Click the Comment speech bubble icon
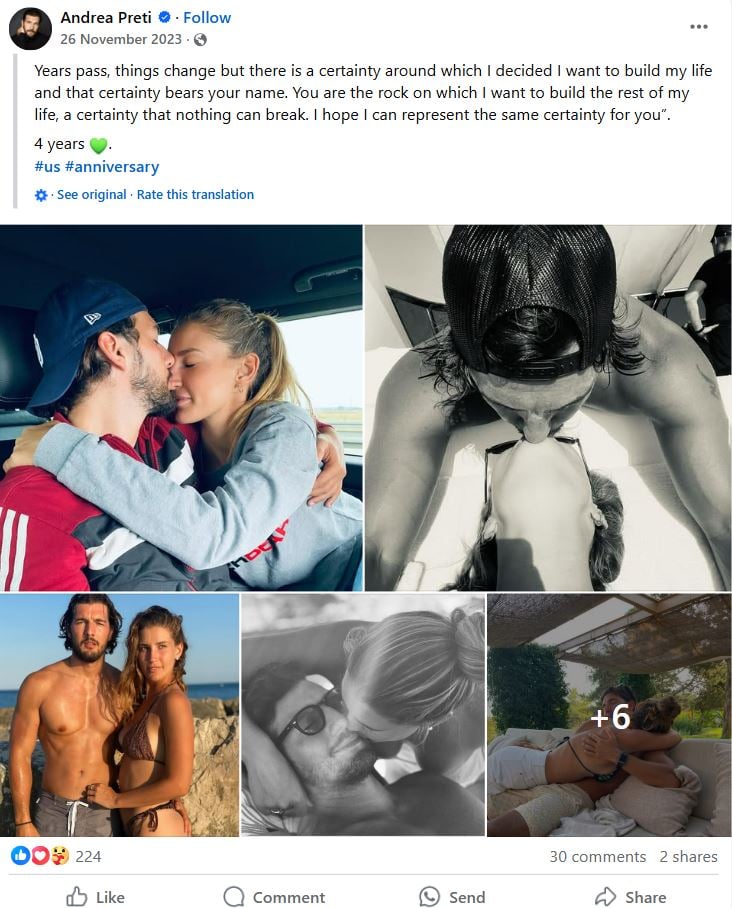 [x=234, y=896]
